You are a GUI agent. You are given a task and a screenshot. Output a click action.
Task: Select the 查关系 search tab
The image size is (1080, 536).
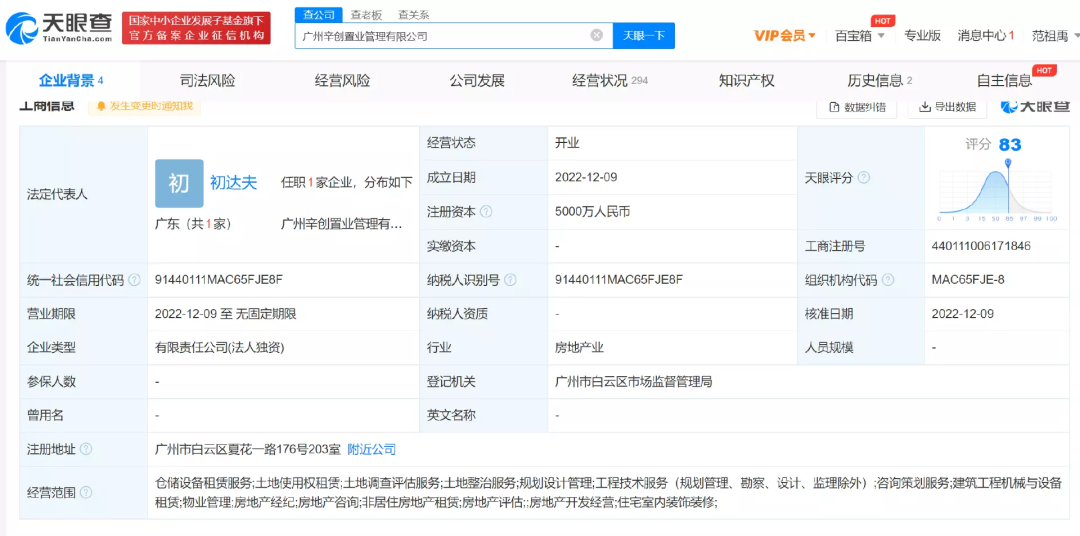(413, 14)
